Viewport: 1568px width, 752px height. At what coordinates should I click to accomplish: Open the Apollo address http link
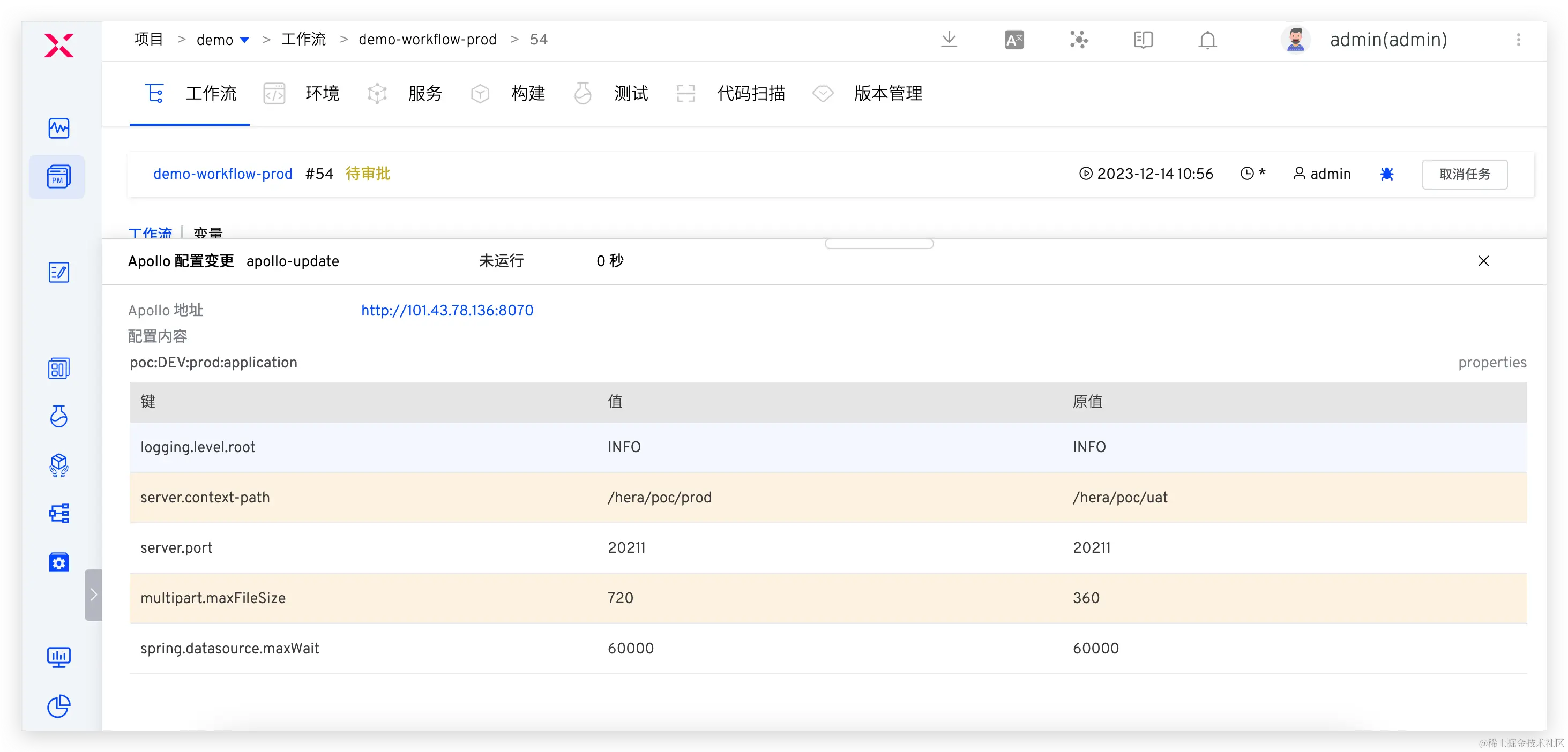click(x=447, y=310)
